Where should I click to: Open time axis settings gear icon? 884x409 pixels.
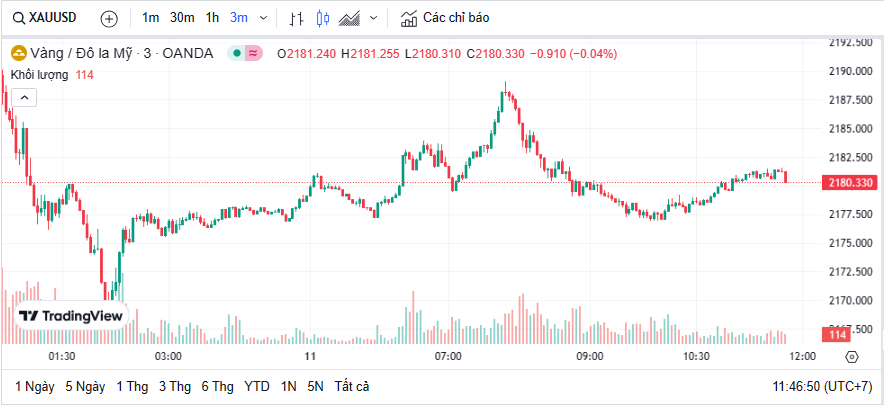[x=851, y=356]
